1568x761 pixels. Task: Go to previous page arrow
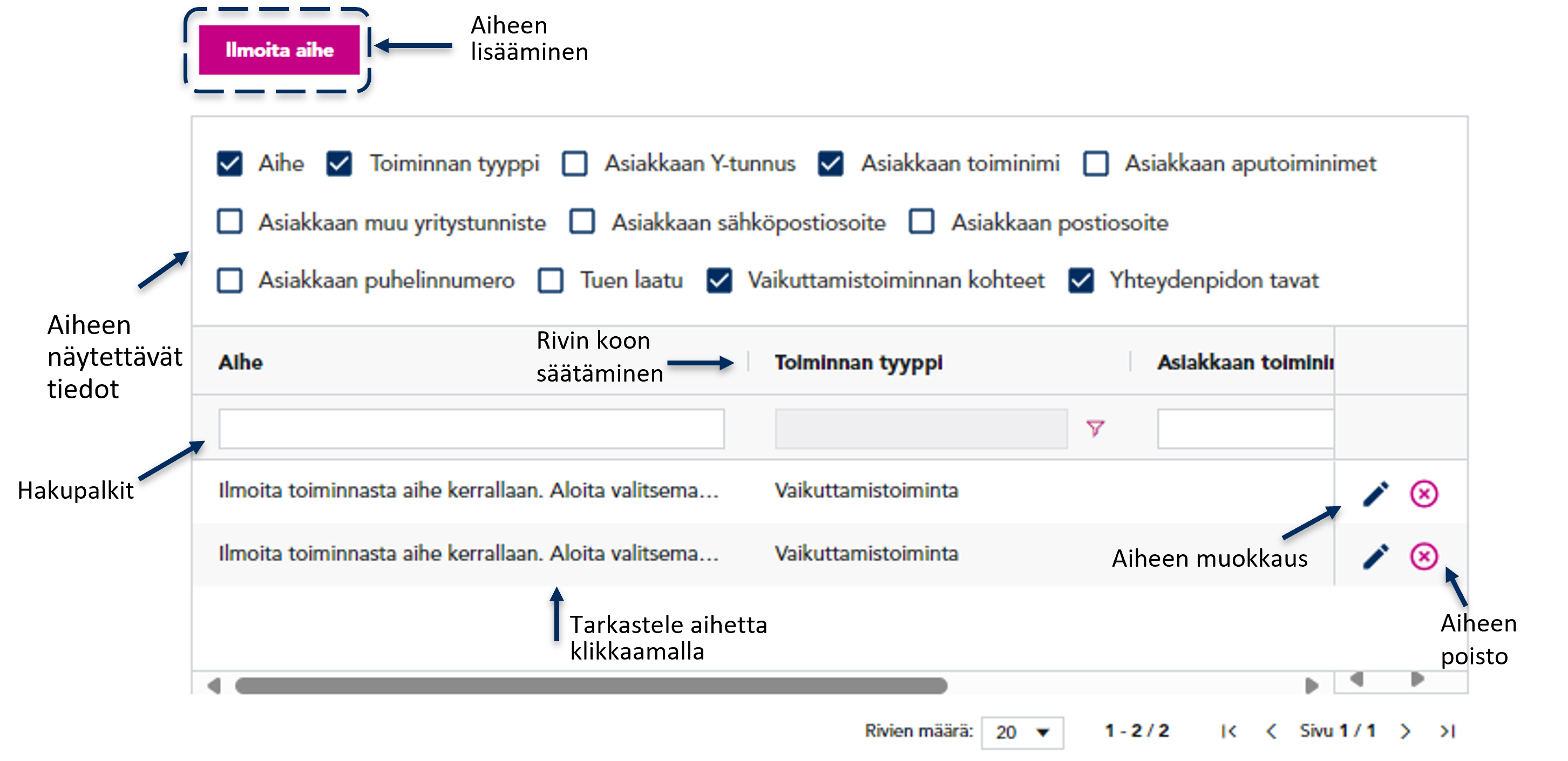pyautogui.click(x=1271, y=731)
